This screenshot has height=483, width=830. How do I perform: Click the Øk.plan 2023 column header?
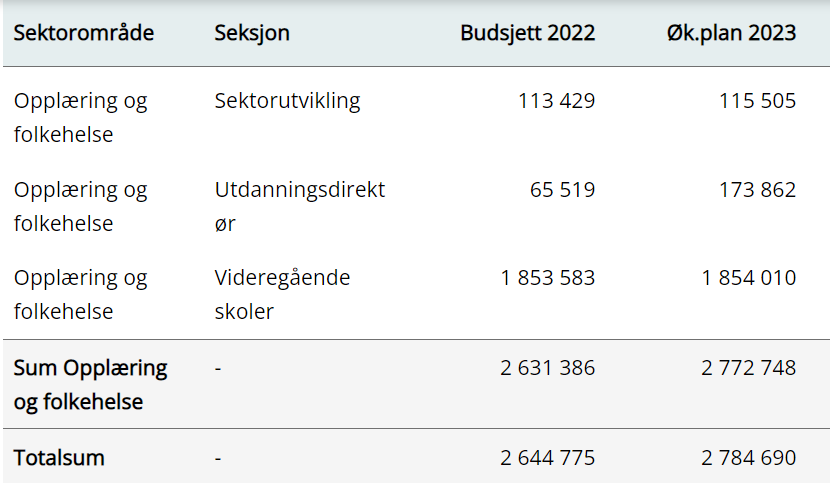[x=731, y=33]
